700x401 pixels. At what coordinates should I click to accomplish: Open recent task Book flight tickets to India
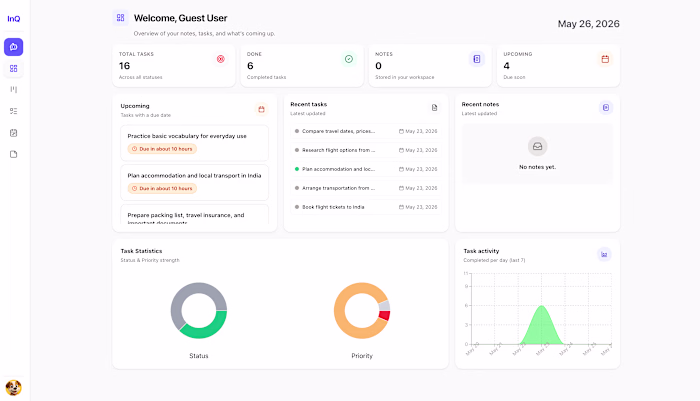(x=366, y=207)
